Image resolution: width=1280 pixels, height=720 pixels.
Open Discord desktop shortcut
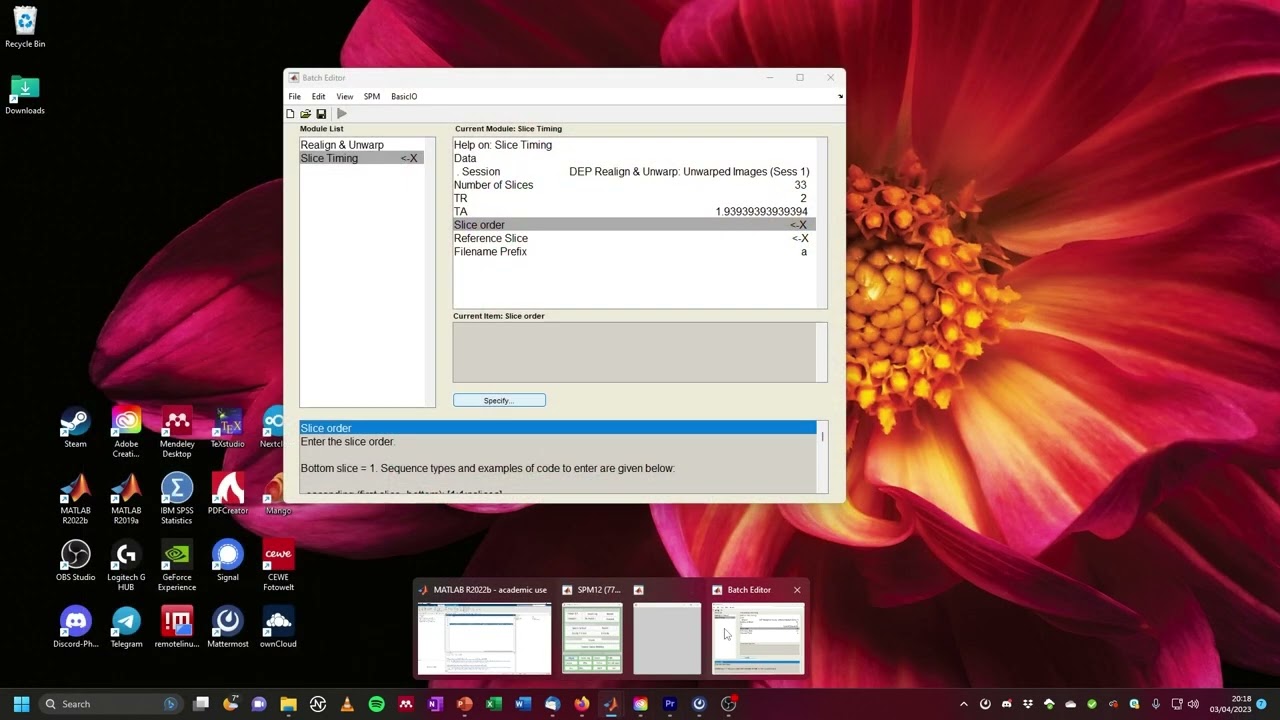point(75,628)
